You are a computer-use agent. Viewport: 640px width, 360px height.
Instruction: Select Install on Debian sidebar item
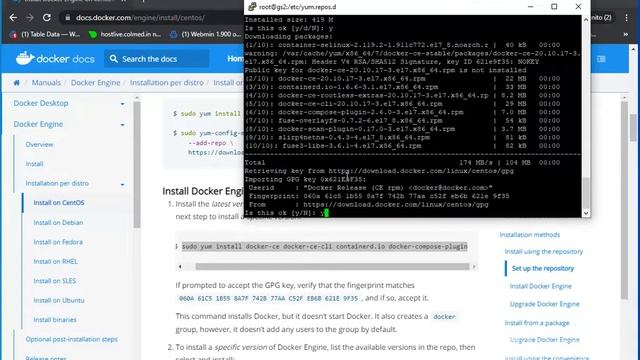58,222
